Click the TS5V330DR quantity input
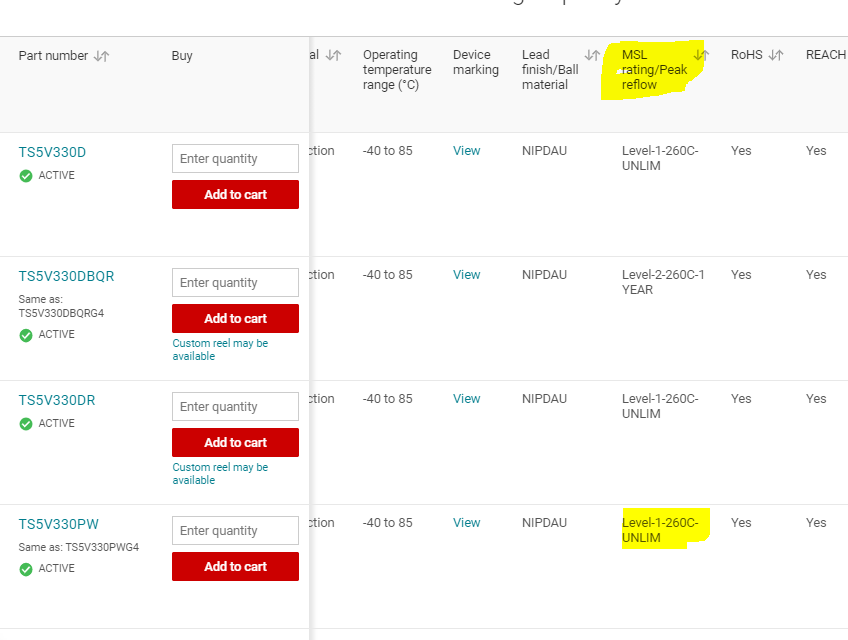 pyautogui.click(x=235, y=407)
